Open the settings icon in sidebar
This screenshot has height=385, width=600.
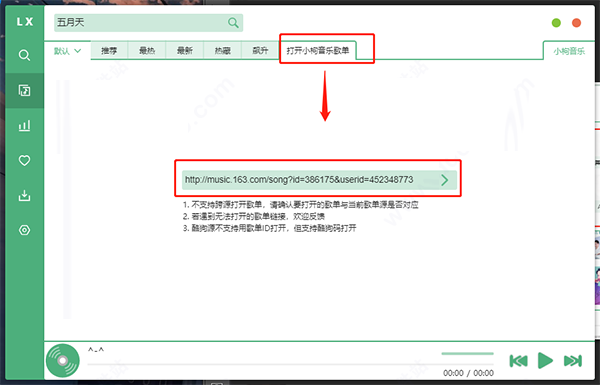click(x=24, y=230)
